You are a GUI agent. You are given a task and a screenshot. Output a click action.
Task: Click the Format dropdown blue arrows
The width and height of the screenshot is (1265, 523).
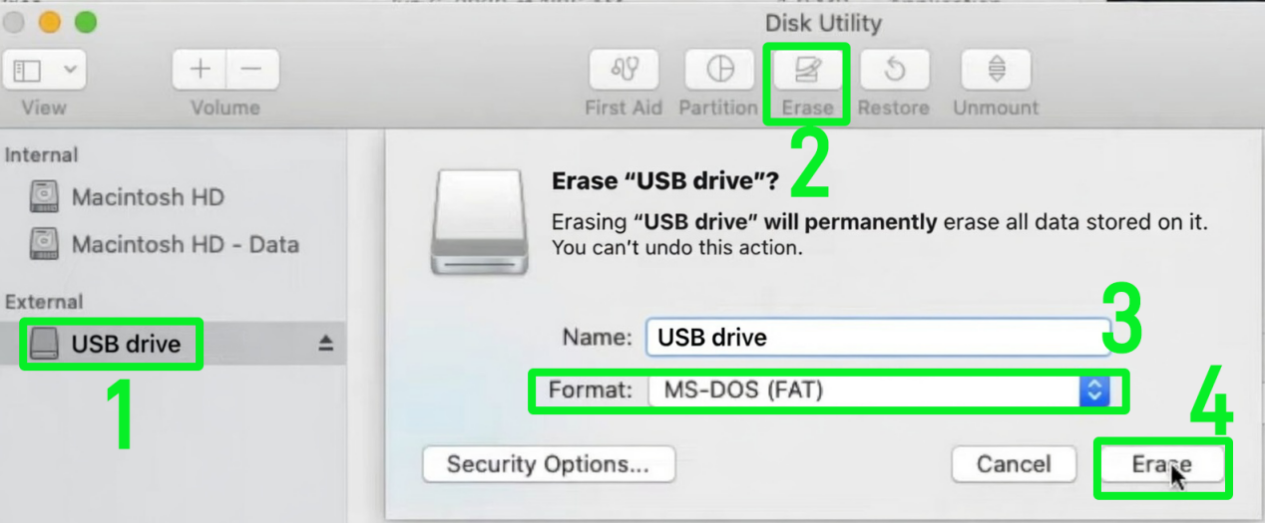click(x=1094, y=391)
